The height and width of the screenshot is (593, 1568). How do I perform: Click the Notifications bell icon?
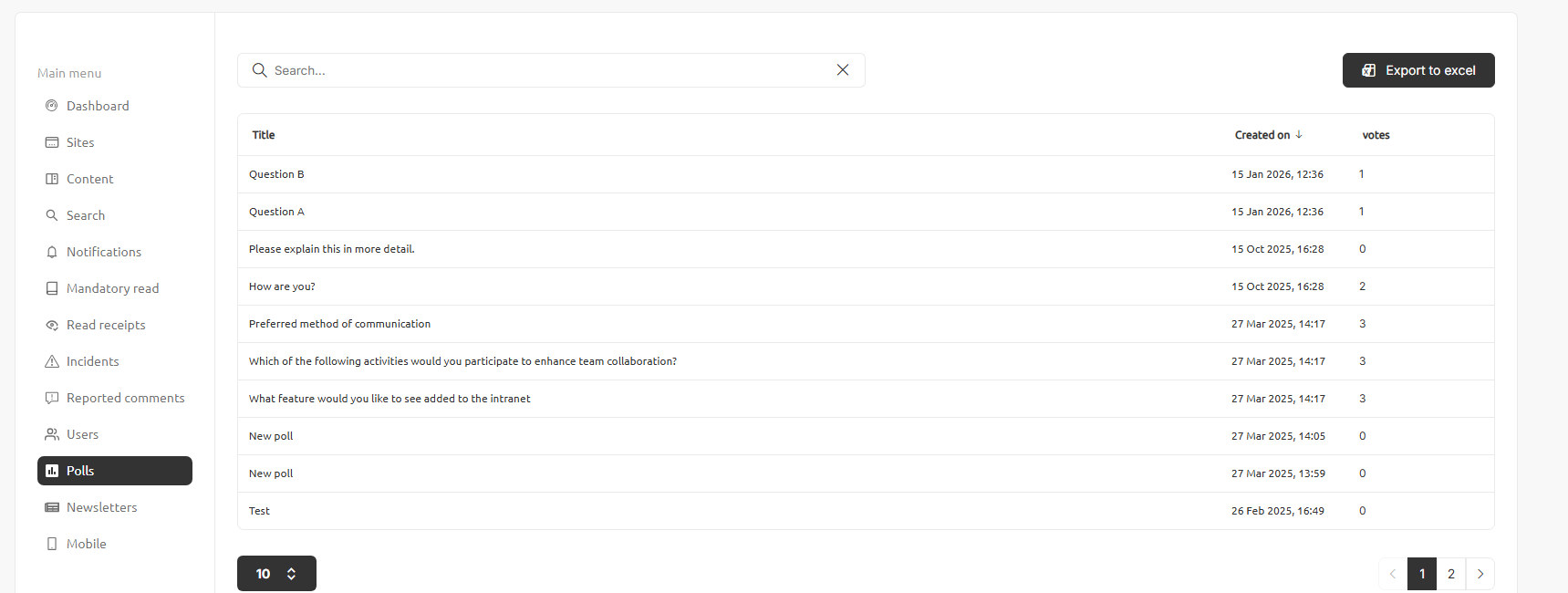[52, 252]
